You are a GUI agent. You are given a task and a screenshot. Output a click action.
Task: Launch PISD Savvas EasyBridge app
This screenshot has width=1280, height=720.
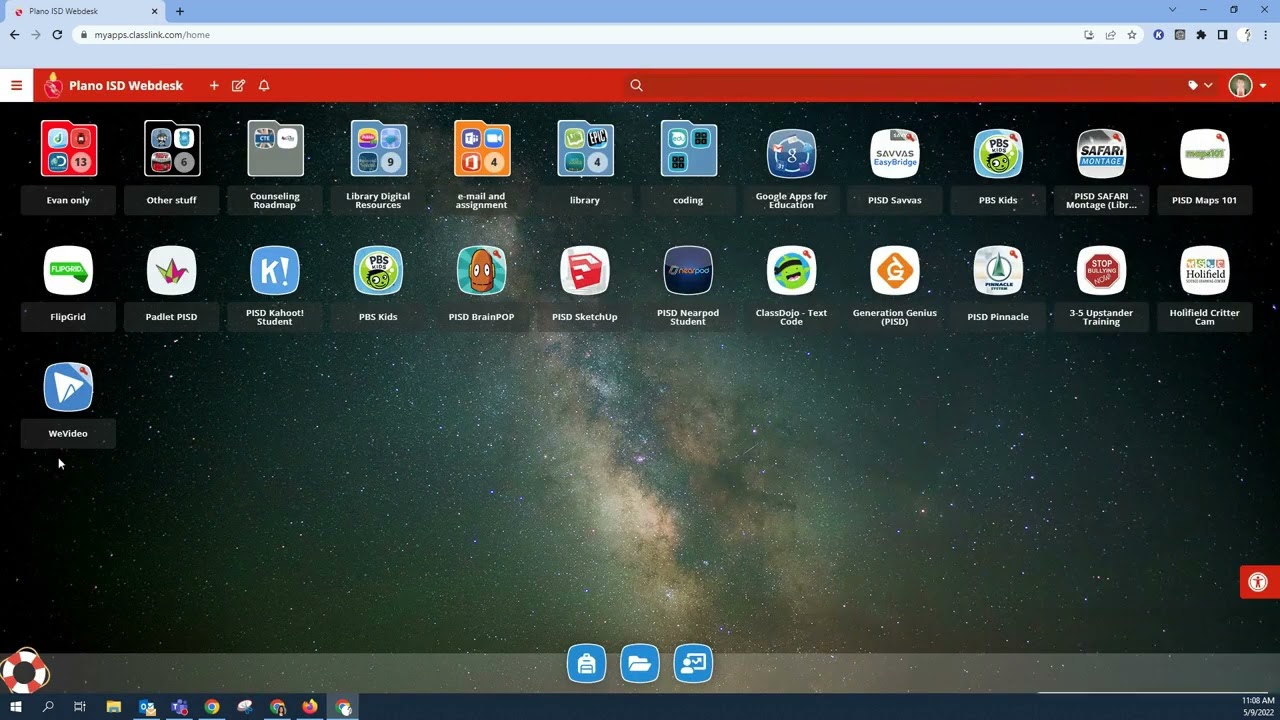tap(894, 154)
